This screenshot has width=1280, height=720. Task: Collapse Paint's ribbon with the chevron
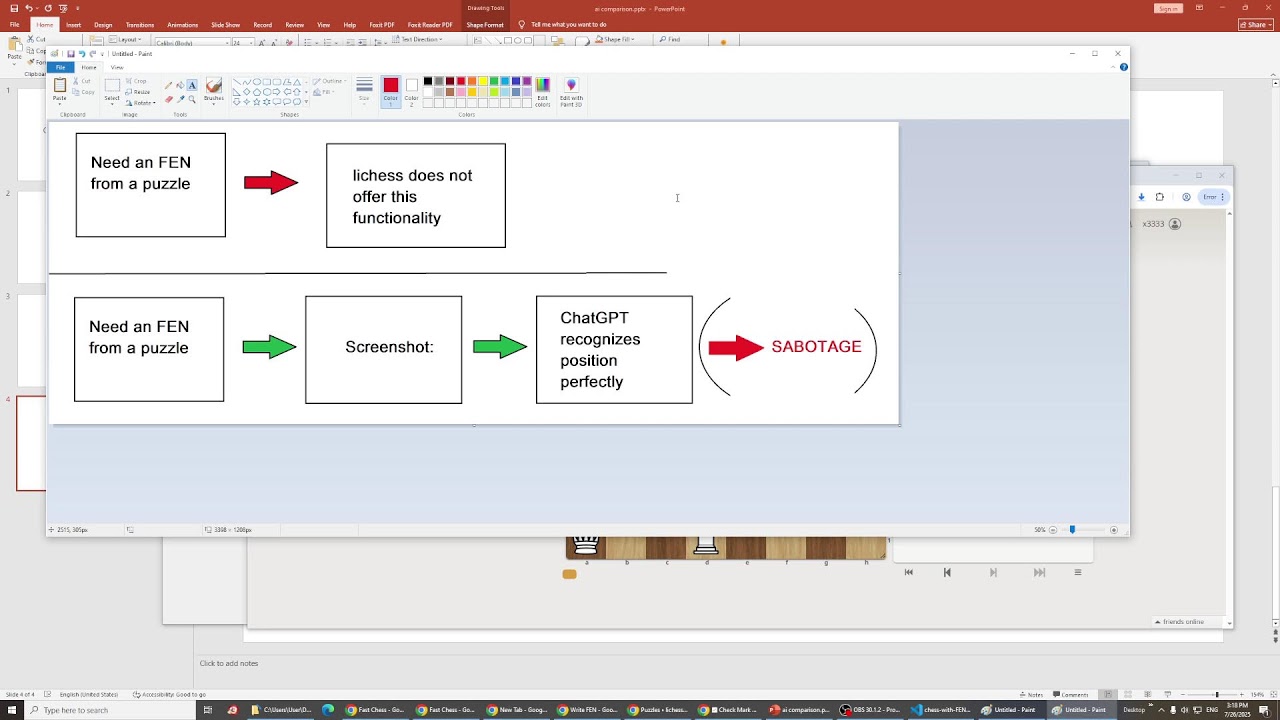[x=1112, y=67]
